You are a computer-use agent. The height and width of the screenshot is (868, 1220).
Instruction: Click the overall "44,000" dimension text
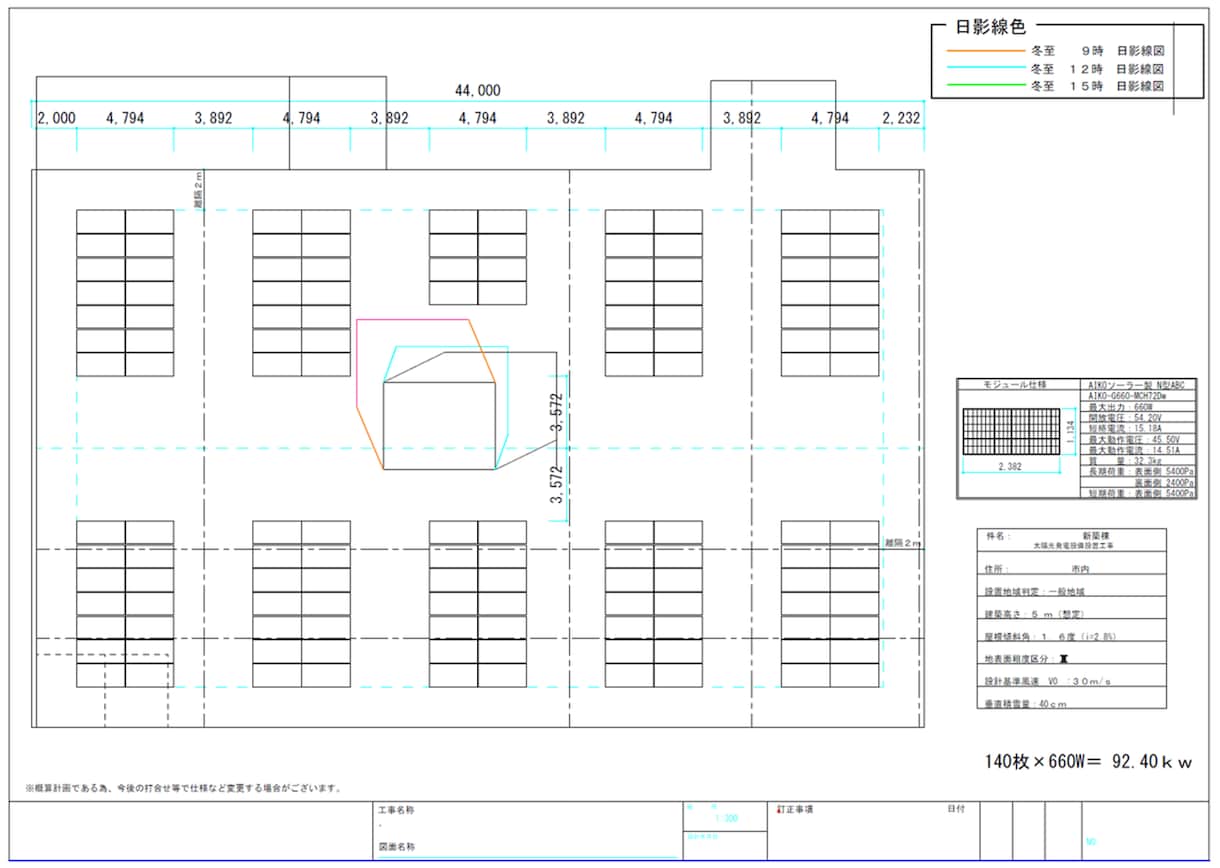(478, 90)
